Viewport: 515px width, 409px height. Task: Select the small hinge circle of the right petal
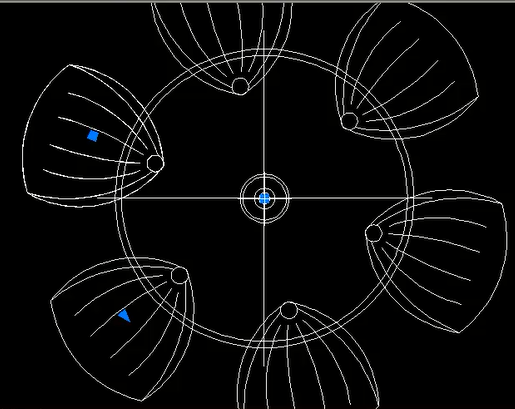[374, 233]
